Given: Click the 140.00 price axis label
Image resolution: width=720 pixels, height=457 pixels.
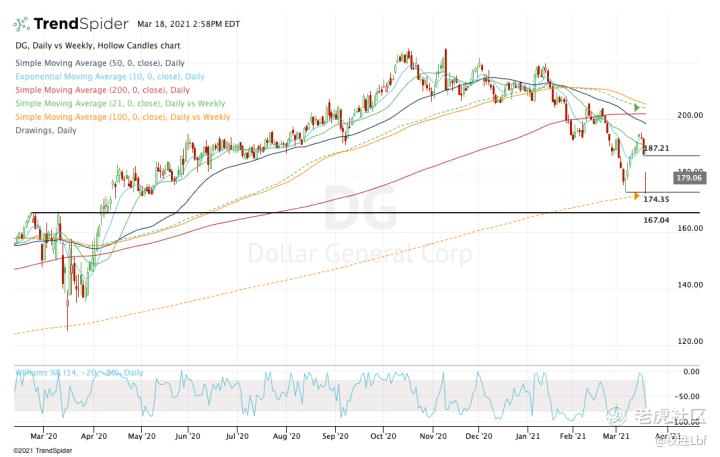Looking at the screenshot, I should point(690,284).
